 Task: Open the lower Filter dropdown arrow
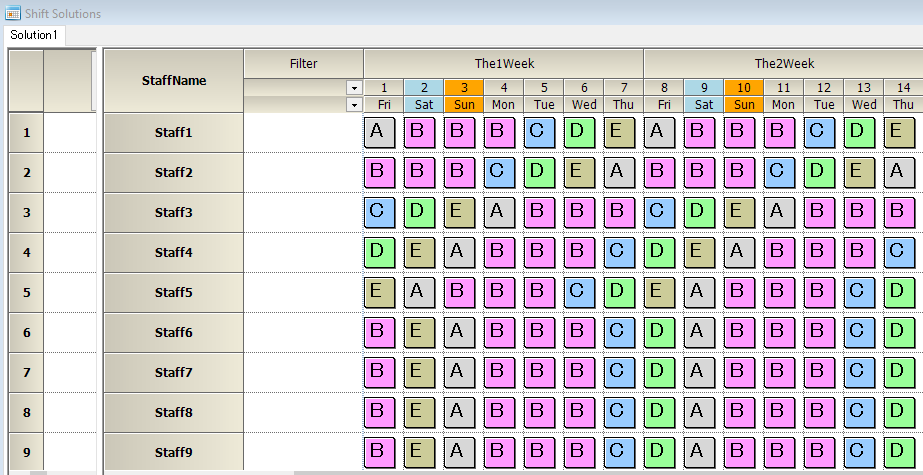pyautogui.click(x=354, y=104)
